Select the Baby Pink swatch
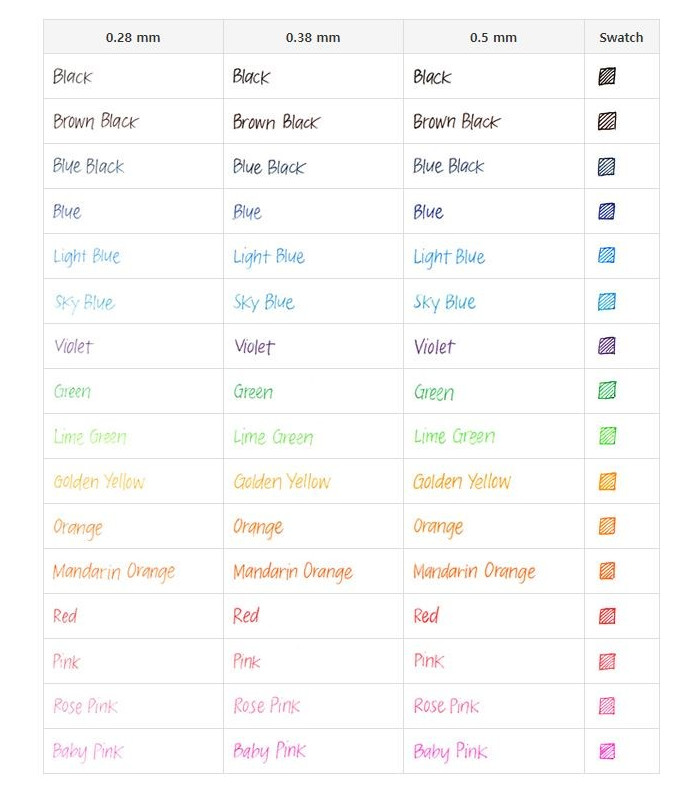This screenshot has height=800, width=700. pos(607,751)
